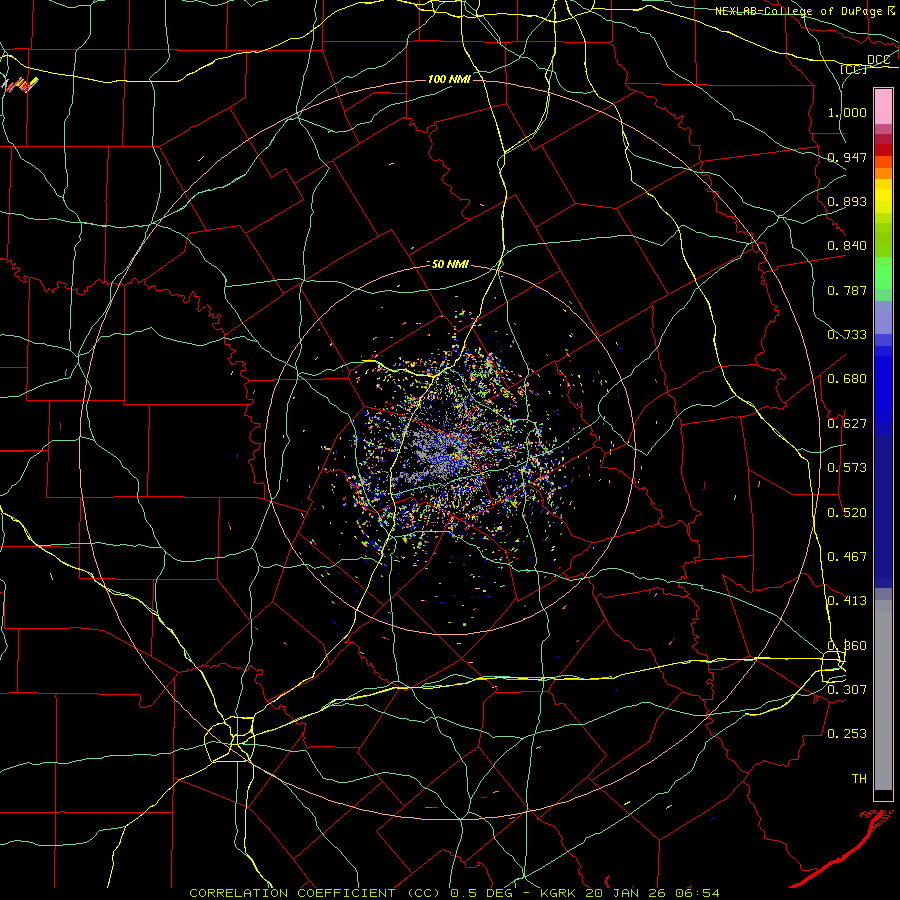This screenshot has height=900, width=900.
Task: Pick the pink segment of the color bar
Action: 883,107
